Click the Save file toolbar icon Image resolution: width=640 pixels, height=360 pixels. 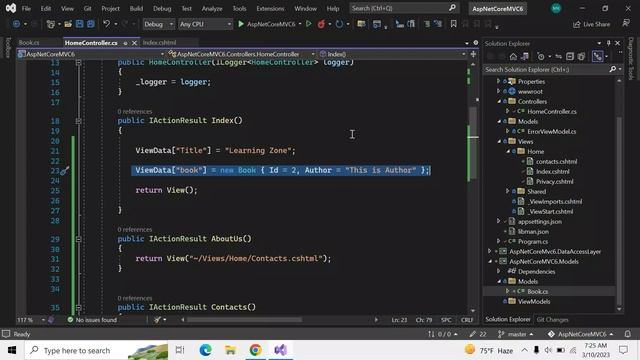click(79, 24)
